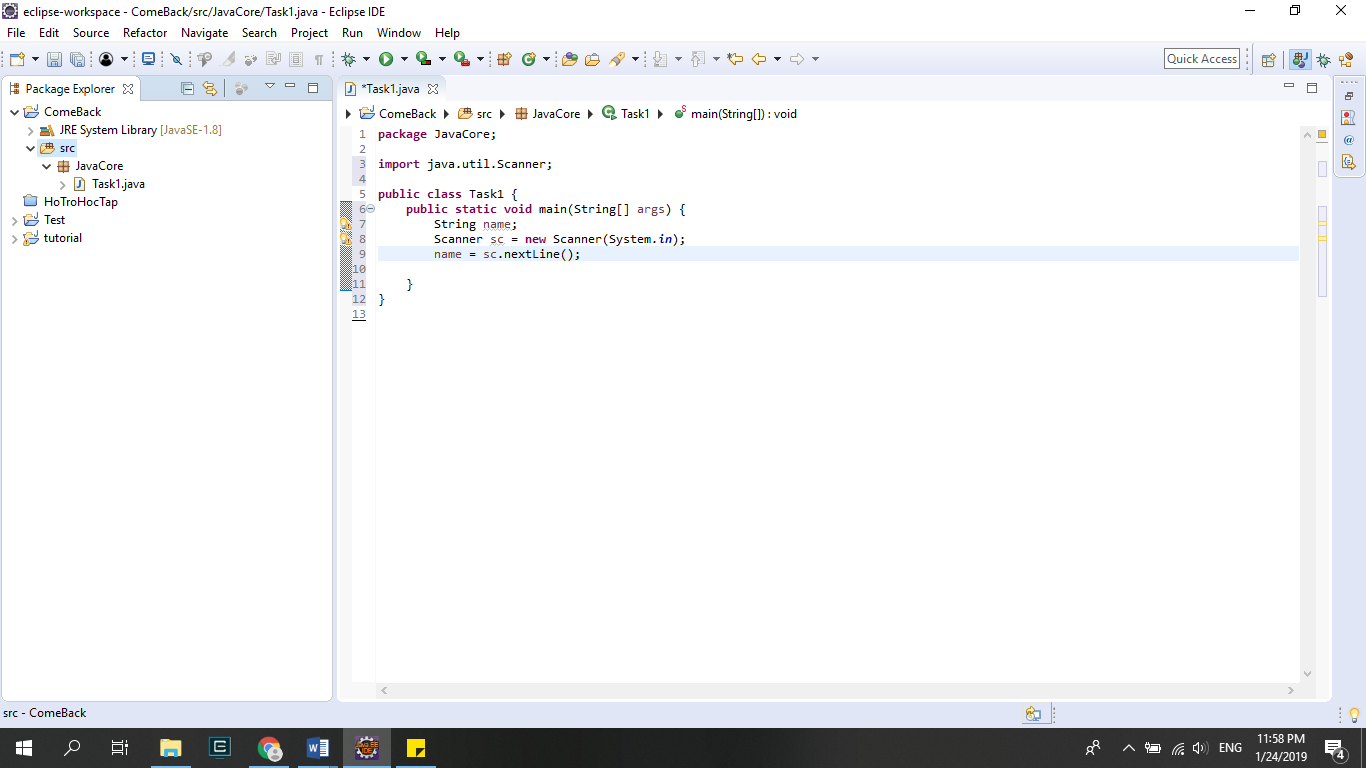The image size is (1366, 768).
Task: Click the editor's vertical scrollbar track
Action: tap(1307, 450)
